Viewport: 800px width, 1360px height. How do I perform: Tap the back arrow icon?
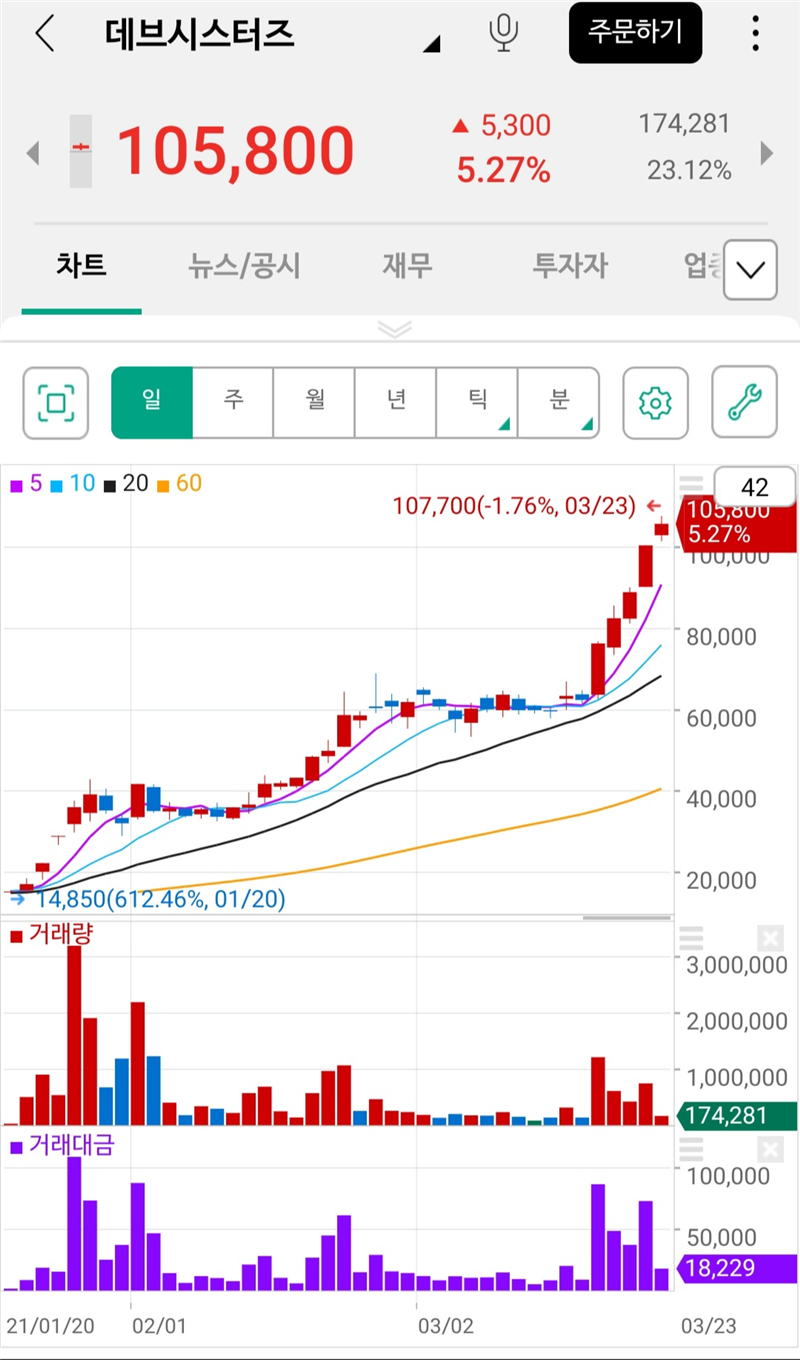(44, 34)
